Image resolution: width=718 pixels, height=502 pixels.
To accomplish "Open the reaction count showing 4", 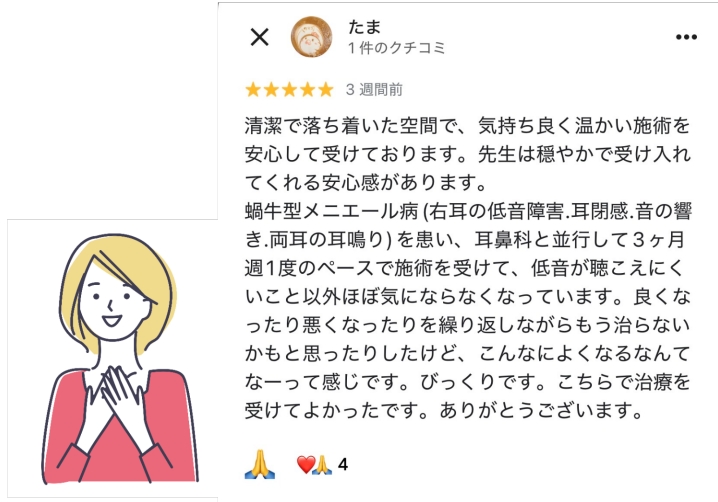I will point(343,464).
